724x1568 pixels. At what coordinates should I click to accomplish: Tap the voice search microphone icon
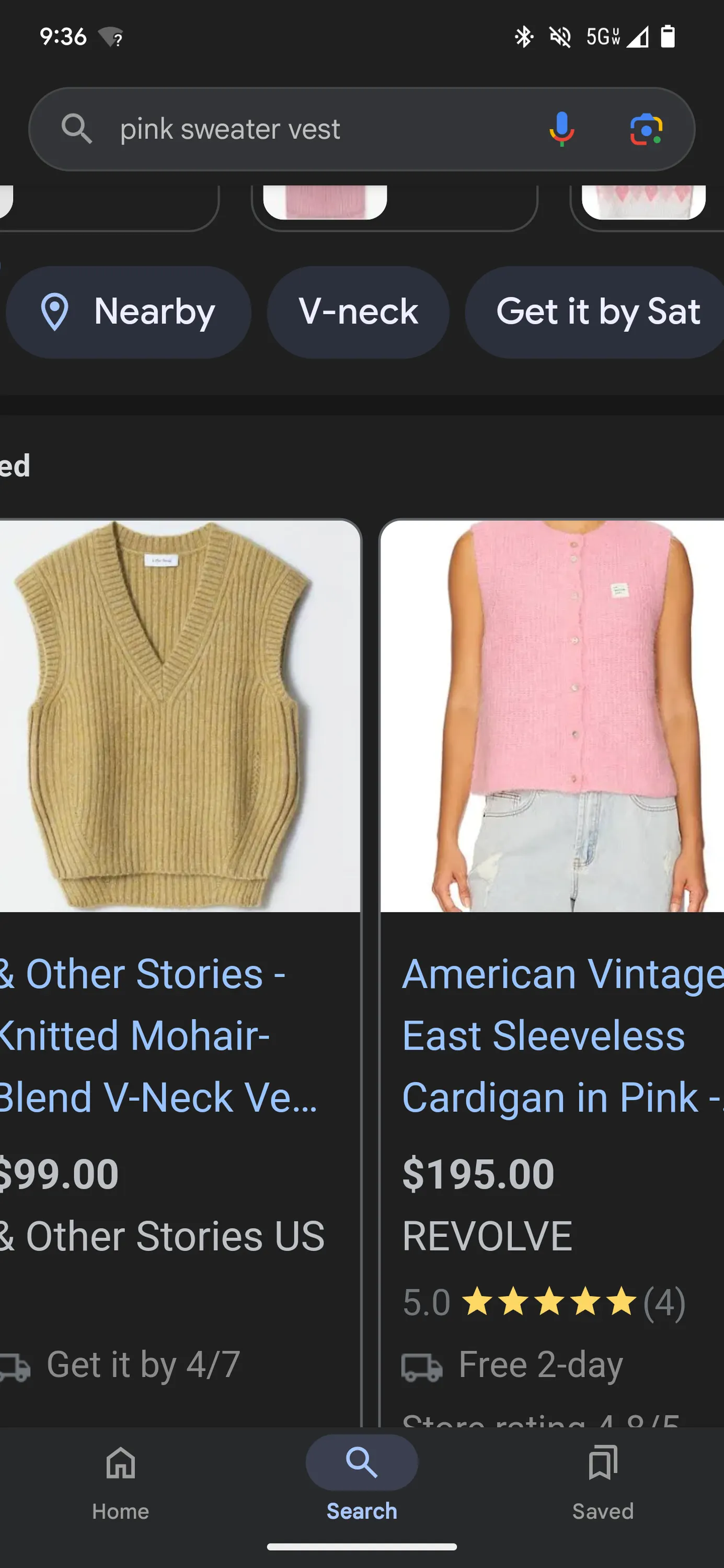pos(561,129)
